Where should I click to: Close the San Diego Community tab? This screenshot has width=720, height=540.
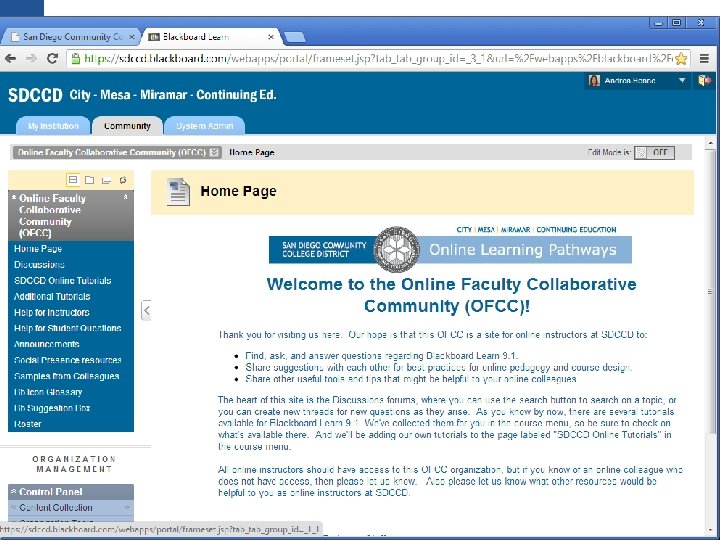pos(131,37)
